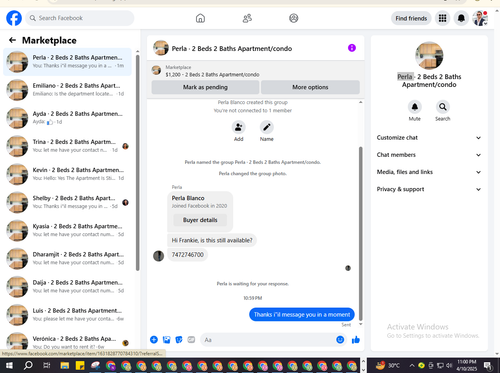Open the account profile picture menu
500x373 pixels.
tap(480, 18)
